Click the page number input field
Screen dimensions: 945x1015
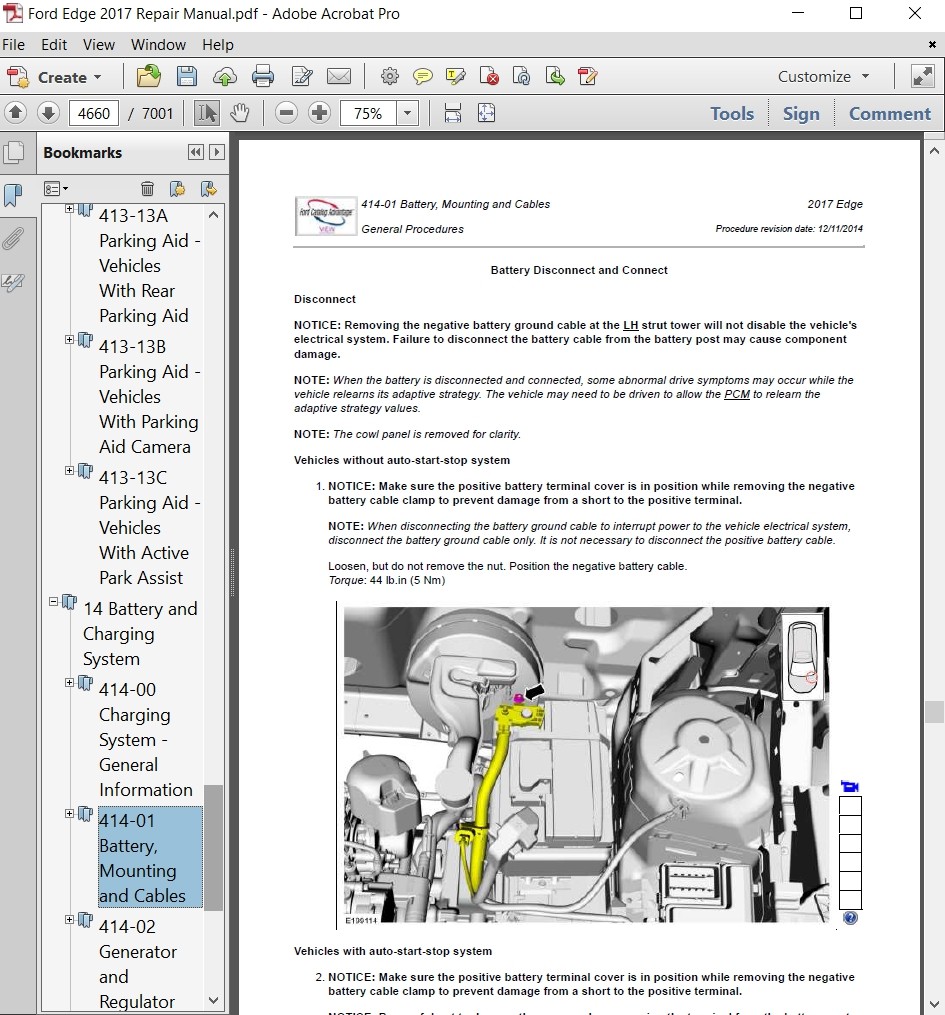(94, 113)
